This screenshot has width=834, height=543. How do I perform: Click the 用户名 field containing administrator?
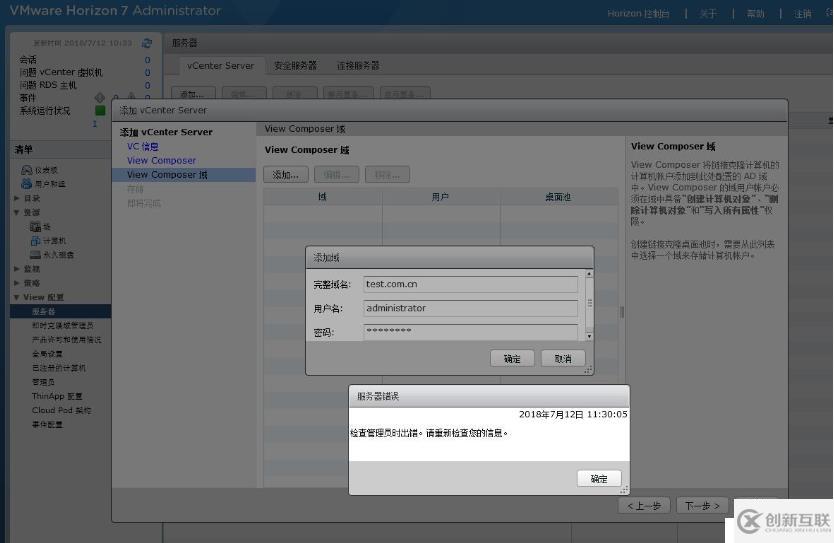(x=470, y=308)
